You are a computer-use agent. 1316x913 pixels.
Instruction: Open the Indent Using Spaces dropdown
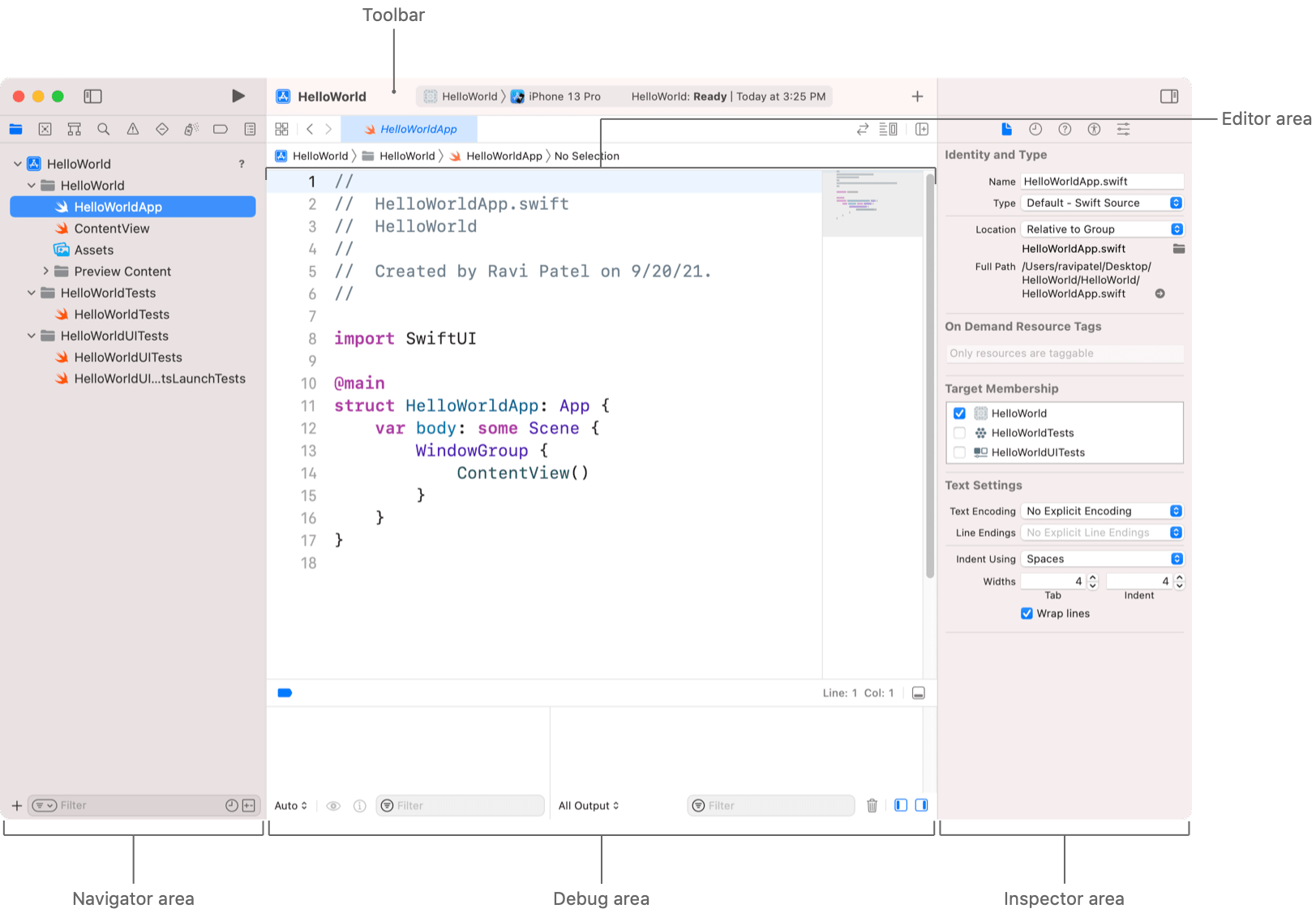click(x=1102, y=559)
